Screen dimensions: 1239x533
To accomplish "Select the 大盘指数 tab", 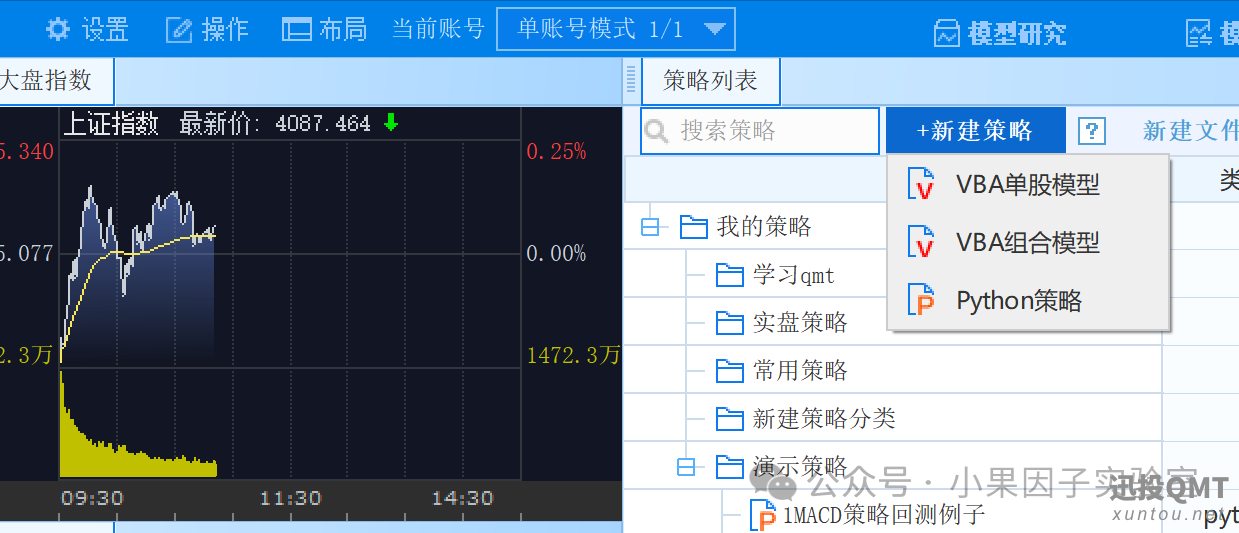I will click(x=50, y=80).
